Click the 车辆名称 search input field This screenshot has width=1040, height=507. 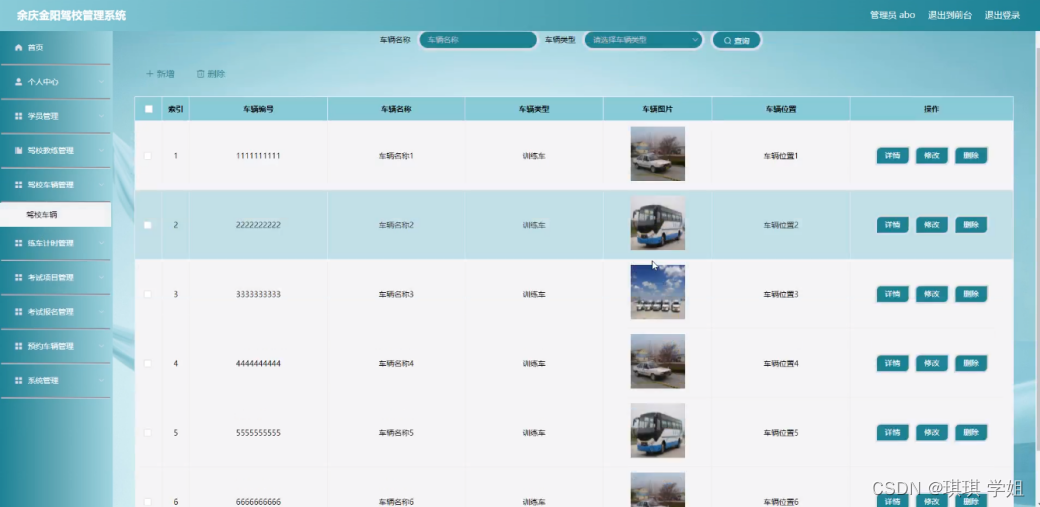pos(478,40)
